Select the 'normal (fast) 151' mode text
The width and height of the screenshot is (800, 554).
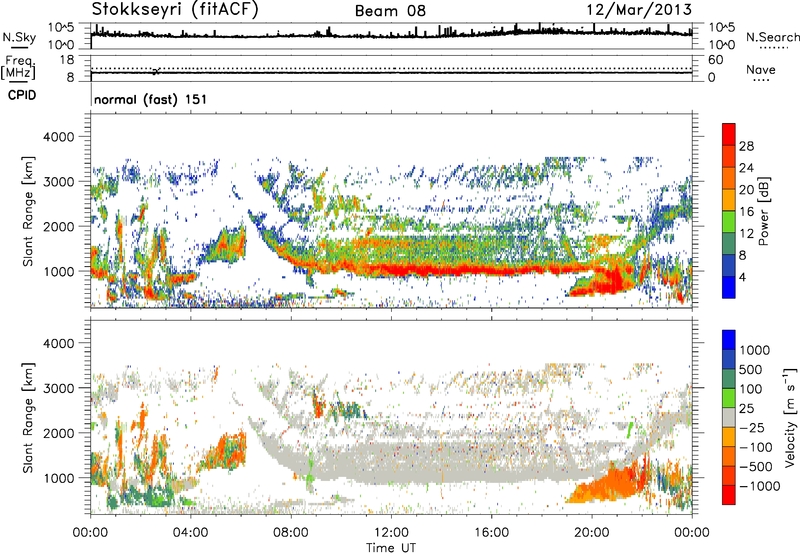click(x=151, y=99)
